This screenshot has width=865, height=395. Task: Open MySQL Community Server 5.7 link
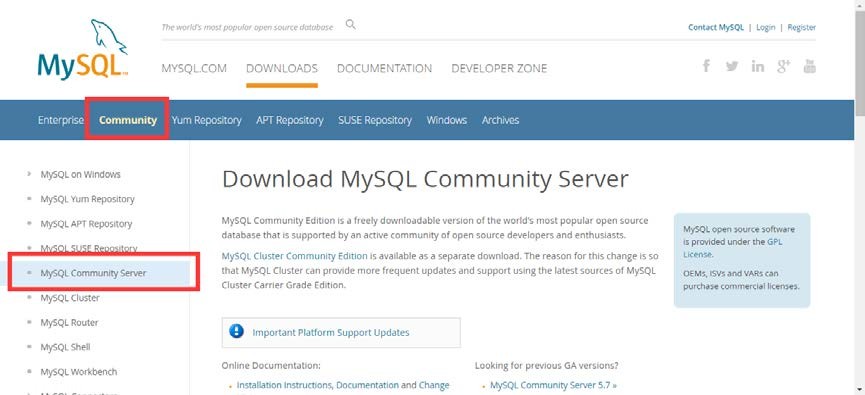(x=553, y=385)
